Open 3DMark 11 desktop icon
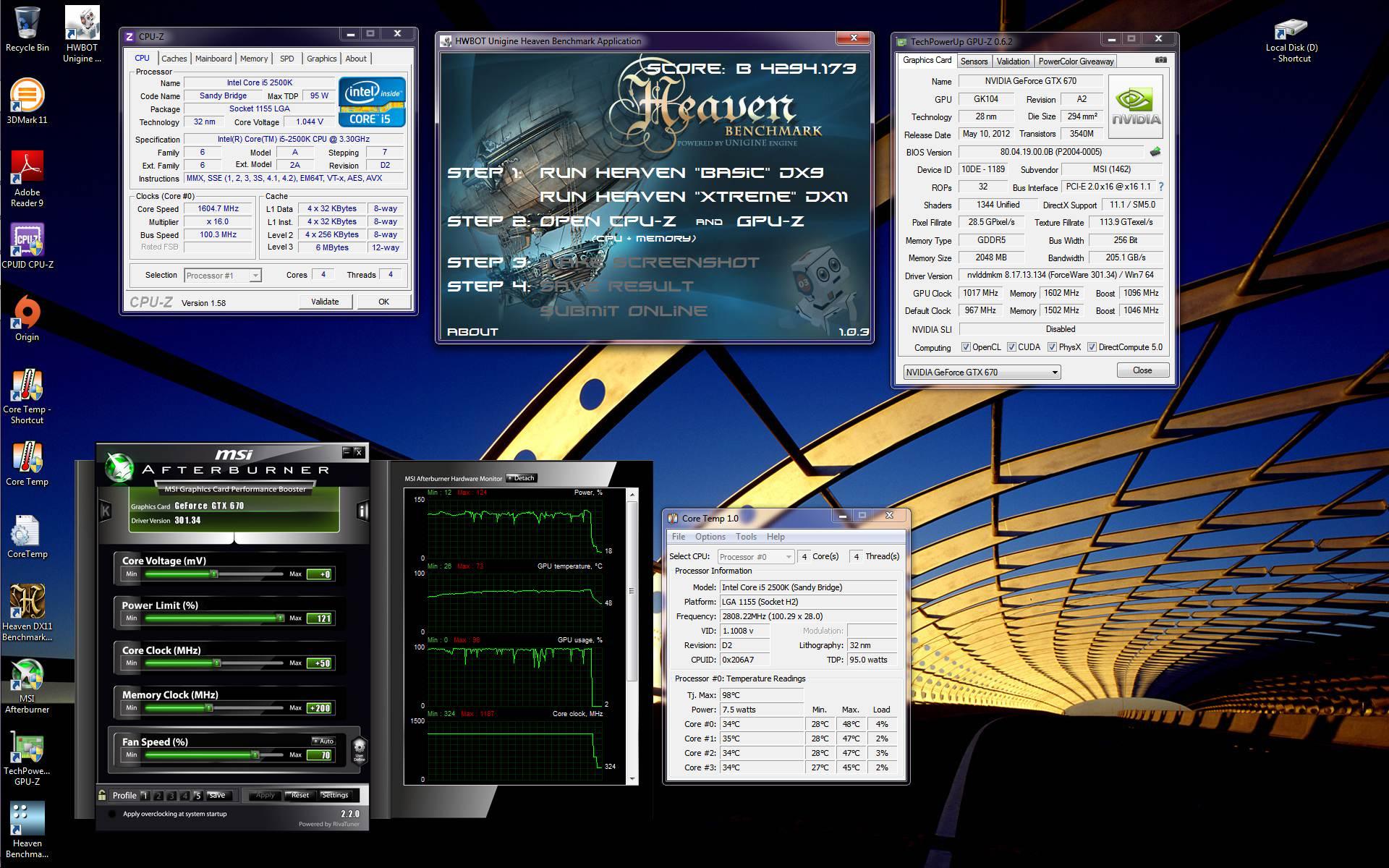This screenshot has width=1389, height=868. [27, 101]
